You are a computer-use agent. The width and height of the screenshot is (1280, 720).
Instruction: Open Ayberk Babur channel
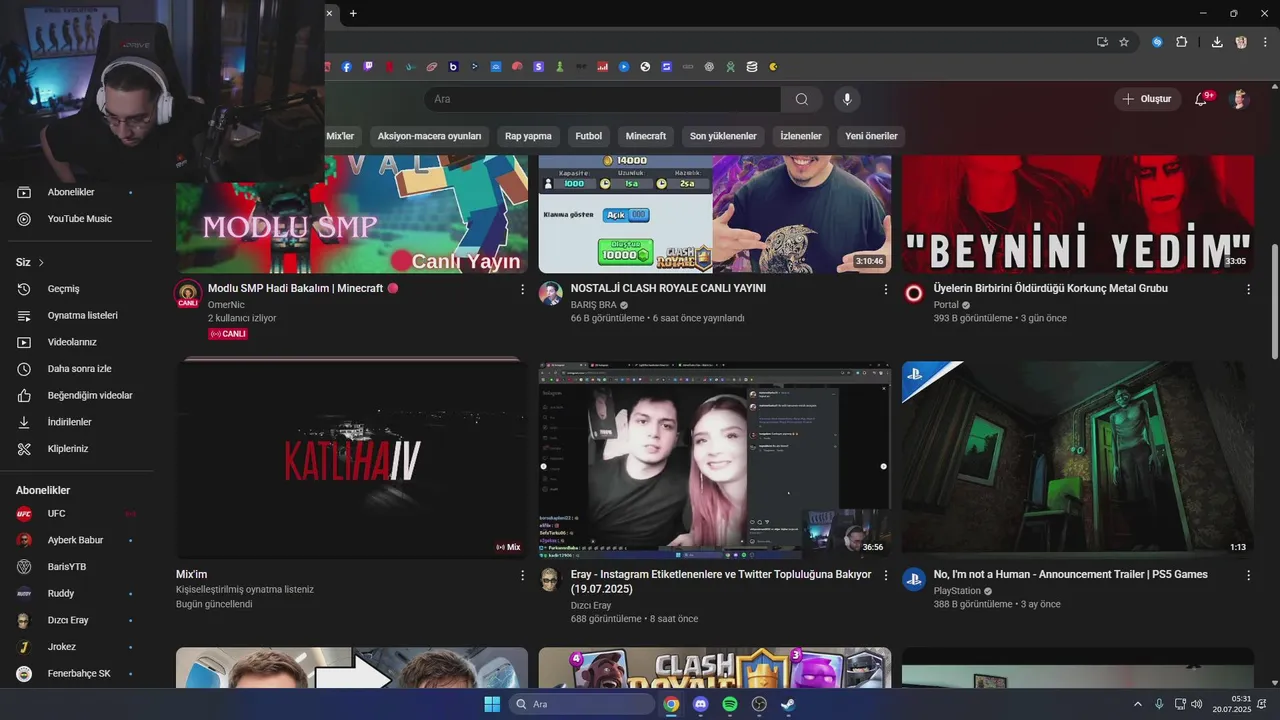pyautogui.click(x=77, y=540)
